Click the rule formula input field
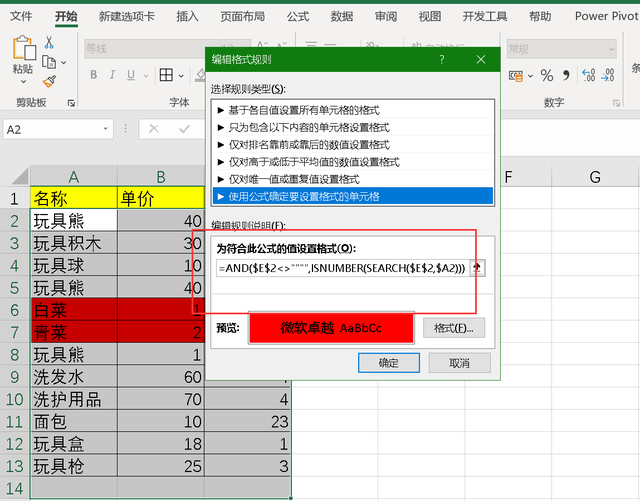640x501 pixels. tap(343, 268)
